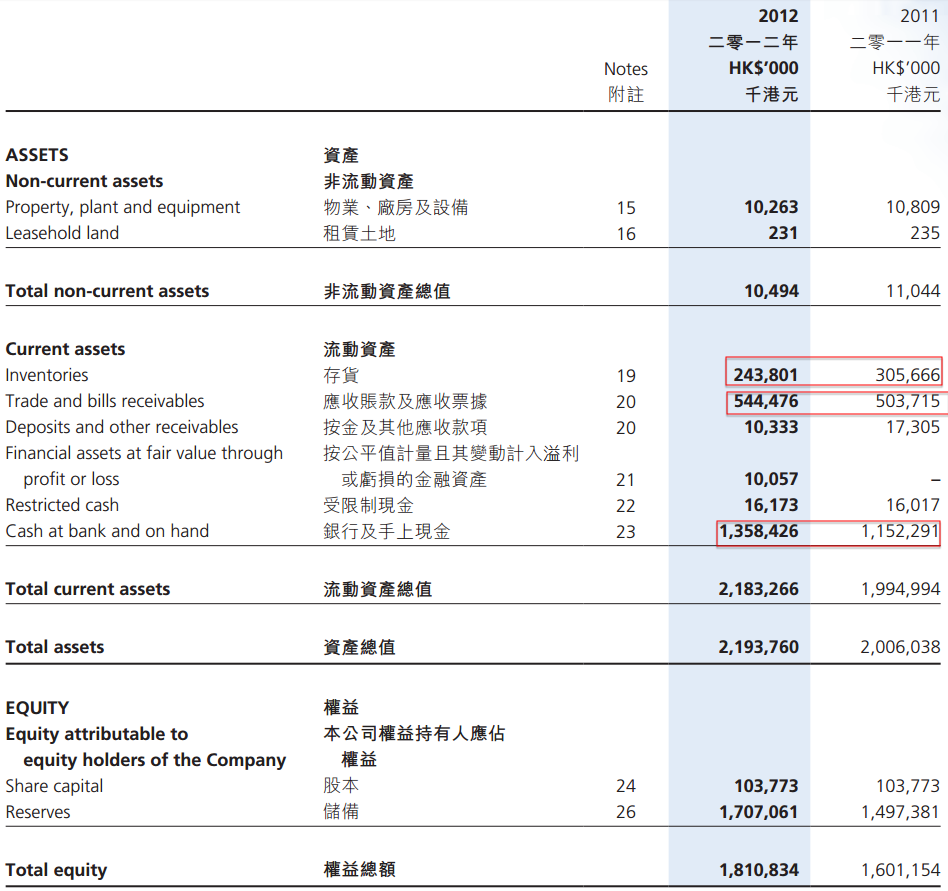Select the 'ASSETS' section heading
This screenshot has width=948, height=891.
pyautogui.click(x=37, y=155)
